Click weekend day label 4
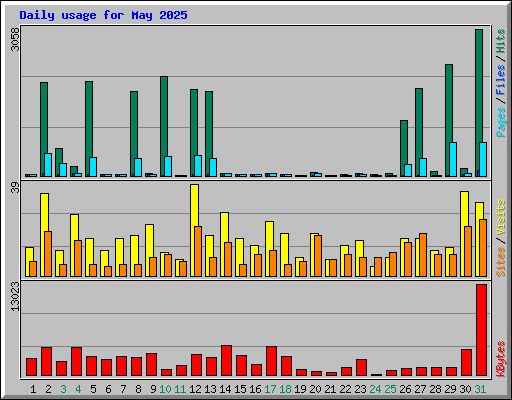This screenshot has height=400, width=512. pyautogui.click(x=78, y=389)
